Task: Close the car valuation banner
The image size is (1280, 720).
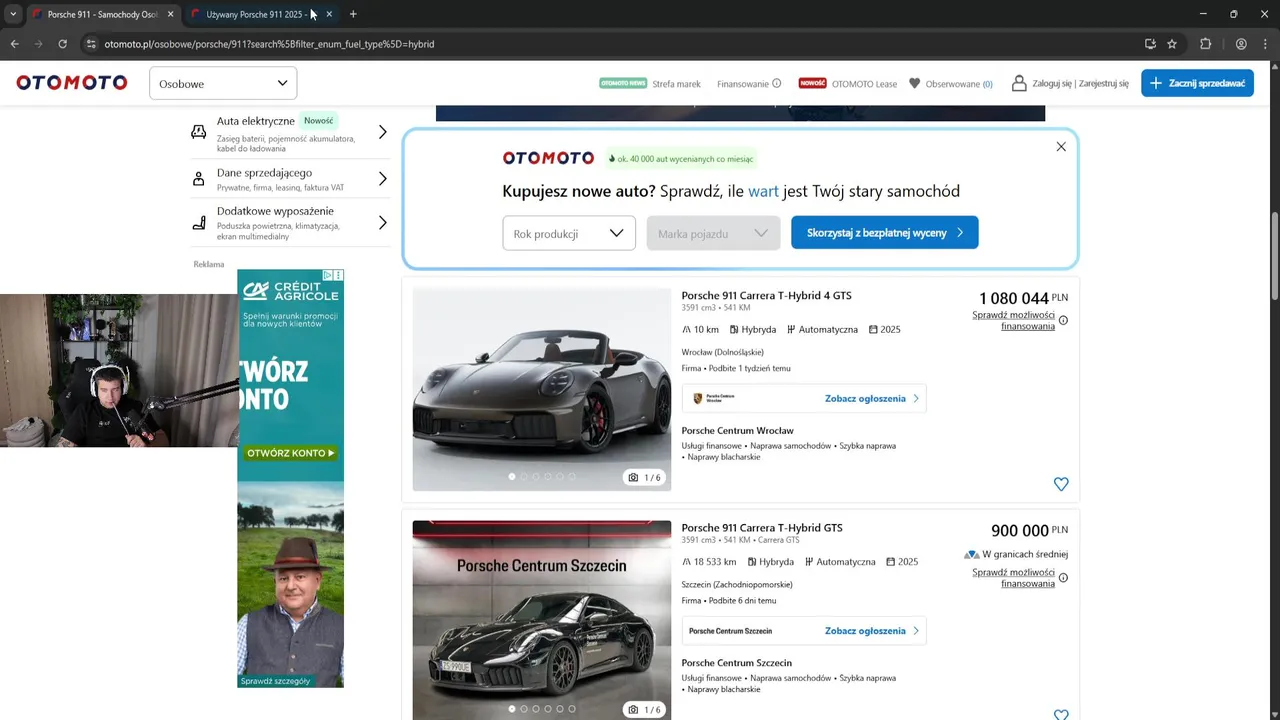Action: click(x=1061, y=147)
